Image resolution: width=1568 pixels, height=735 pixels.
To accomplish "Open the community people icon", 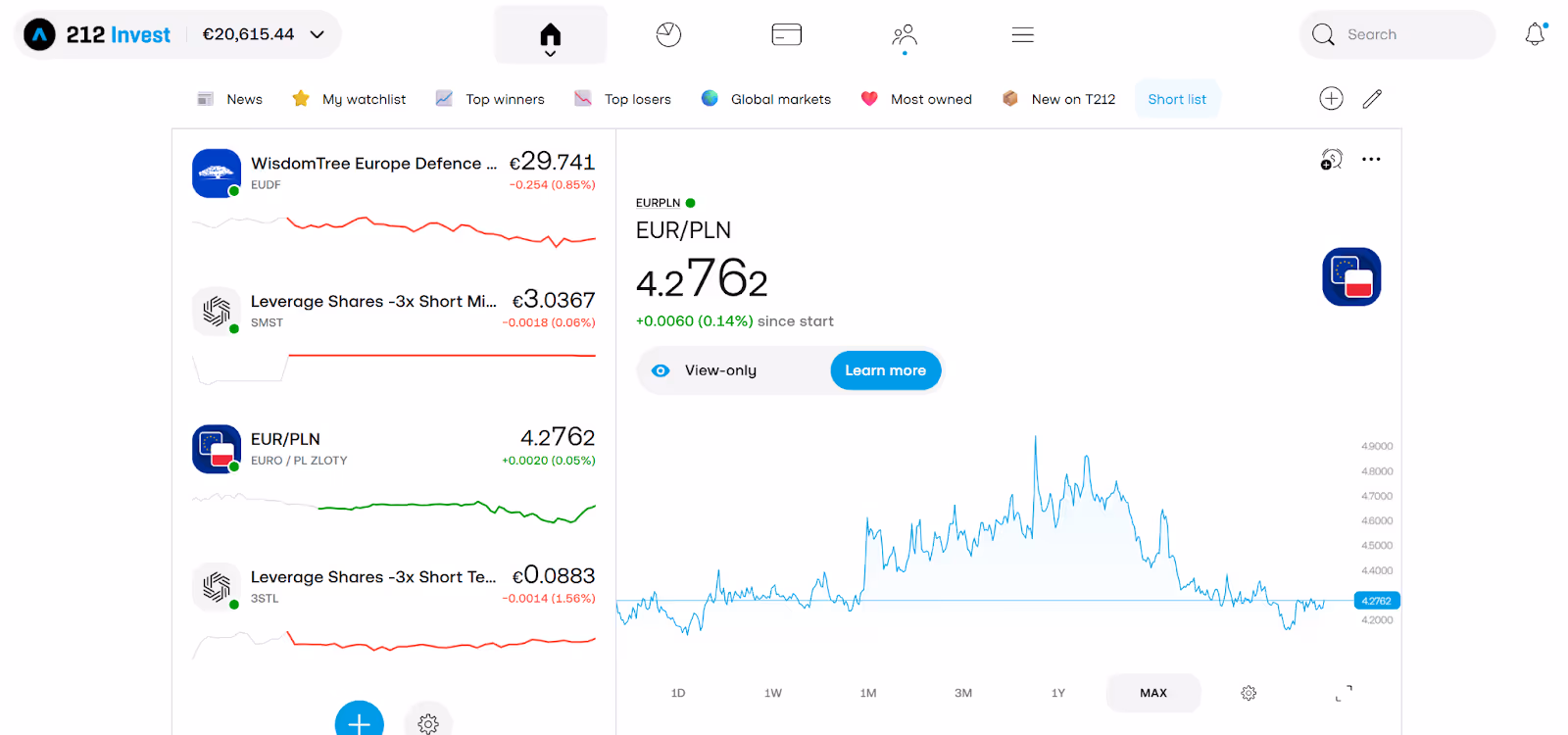I will [x=905, y=35].
